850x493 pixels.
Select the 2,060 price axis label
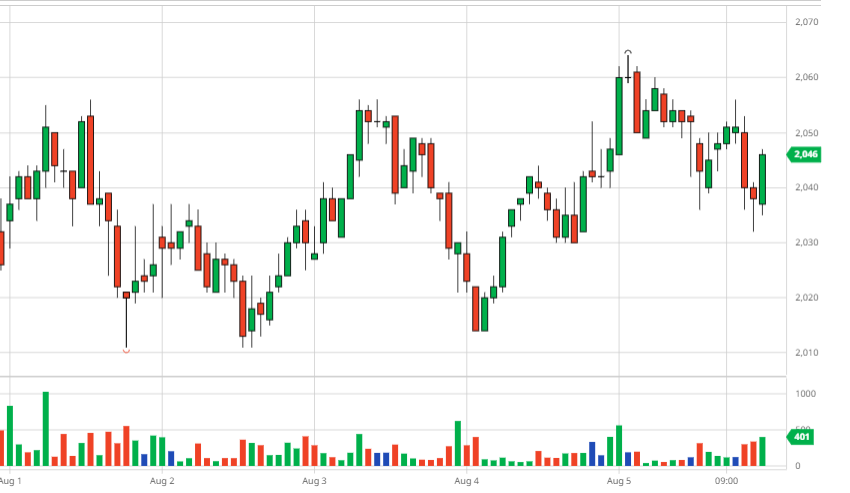(807, 78)
